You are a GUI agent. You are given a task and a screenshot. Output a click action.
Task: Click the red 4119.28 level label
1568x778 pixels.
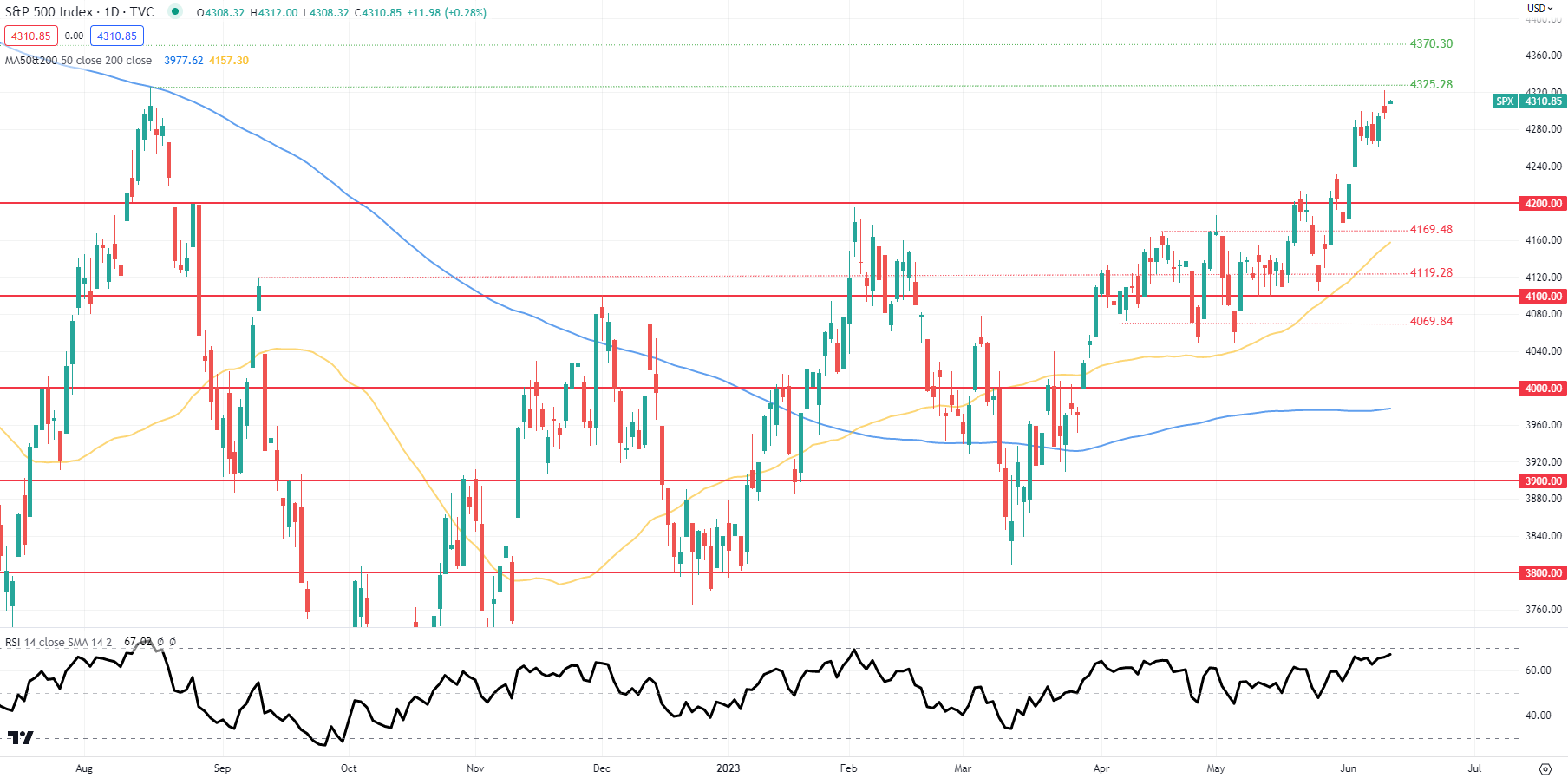point(1431,272)
